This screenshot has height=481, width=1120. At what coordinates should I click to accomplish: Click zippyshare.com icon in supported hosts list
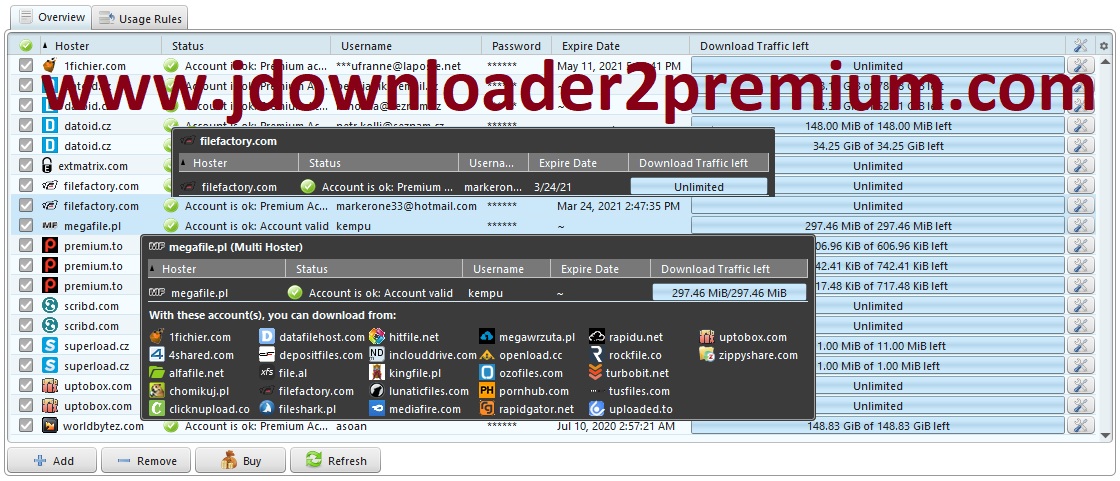click(x=707, y=354)
